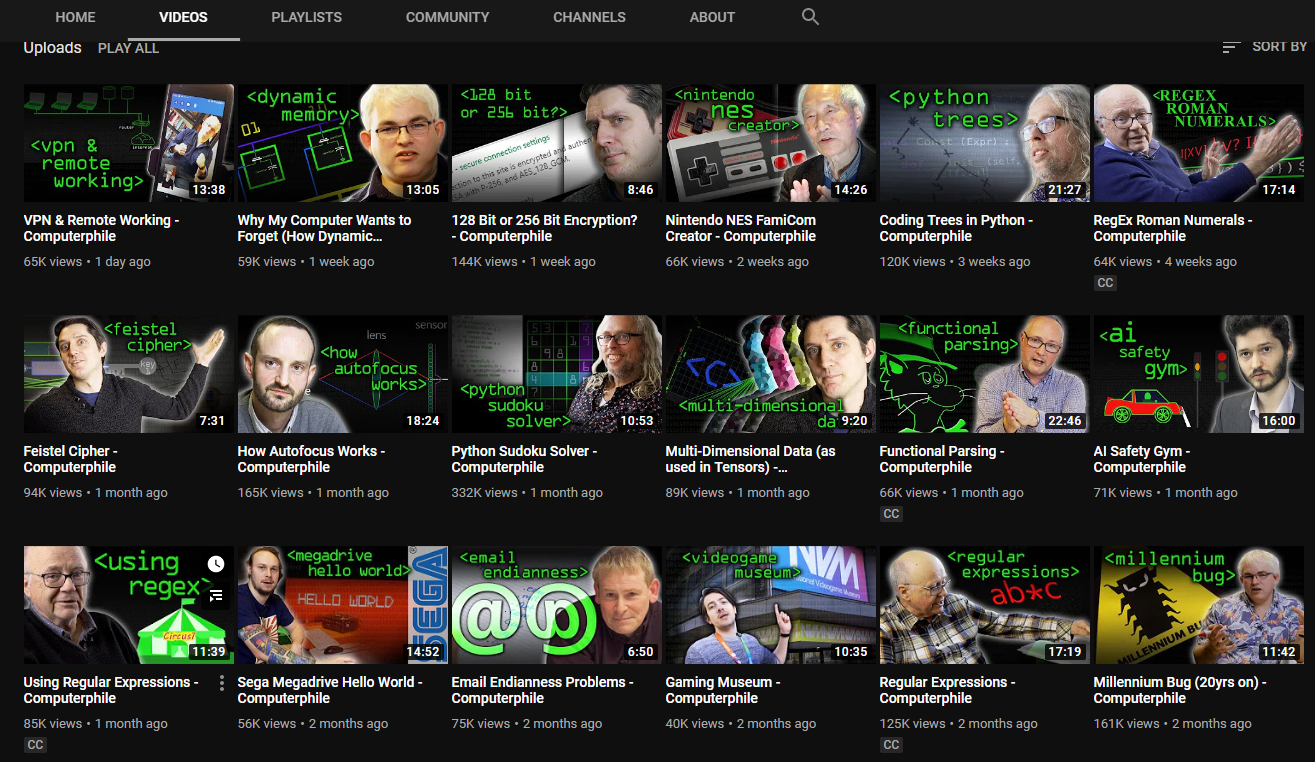Viewport: 1315px width, 762px height.
Task: Open the Sort By menu
Action: [1264, 47]
